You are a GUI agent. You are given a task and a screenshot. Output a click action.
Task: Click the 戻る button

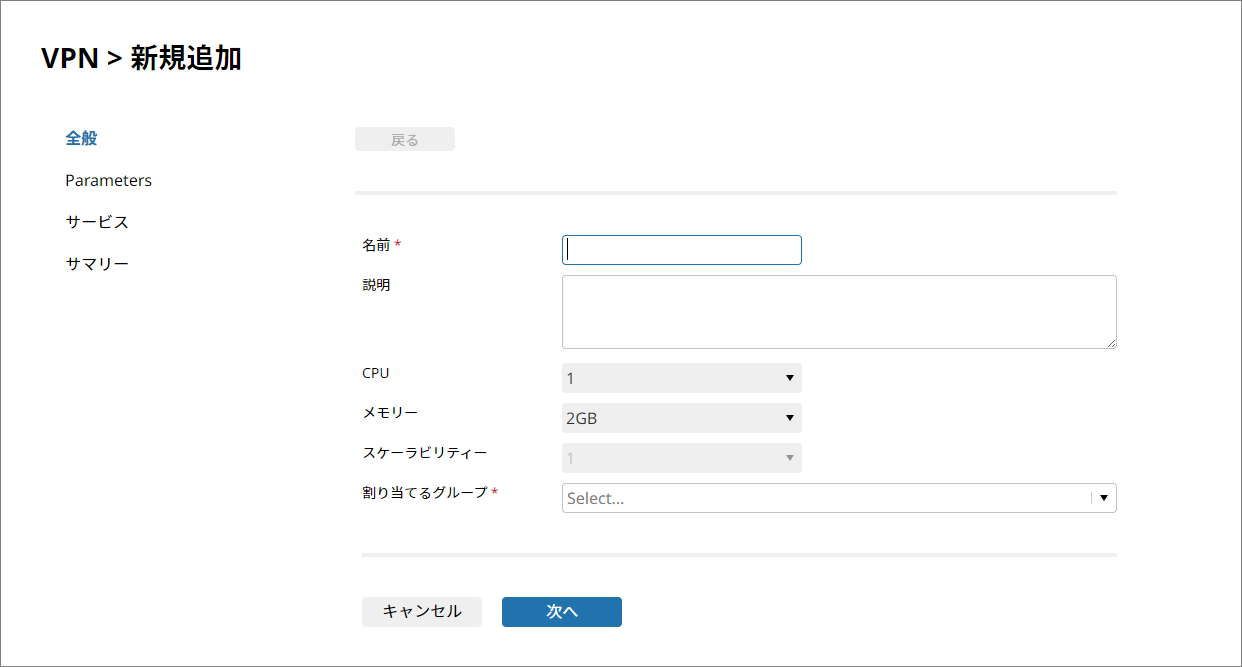point(404,140)
